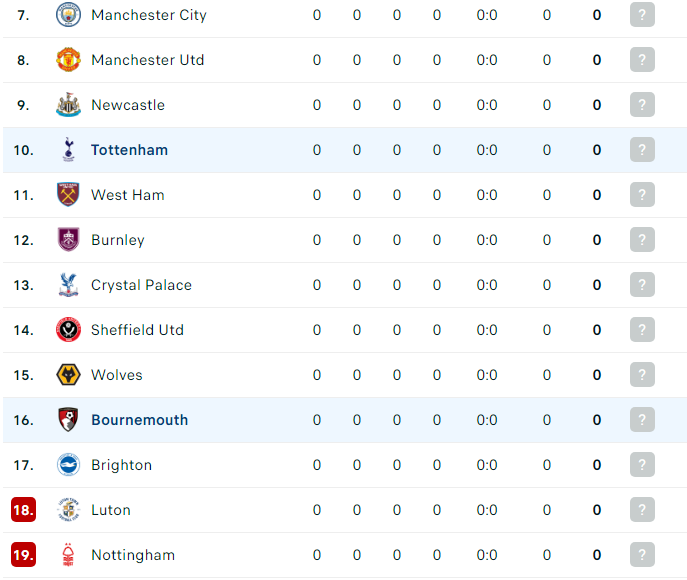Click the Burnley club crest
Screen dimensions: 687x580
(68, 240)
